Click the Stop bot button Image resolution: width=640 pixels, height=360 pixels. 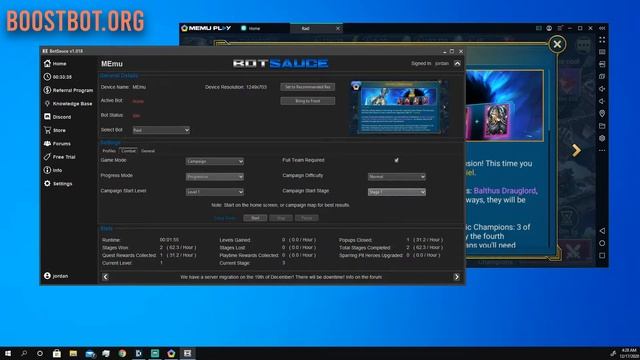(x=281, y=218)
